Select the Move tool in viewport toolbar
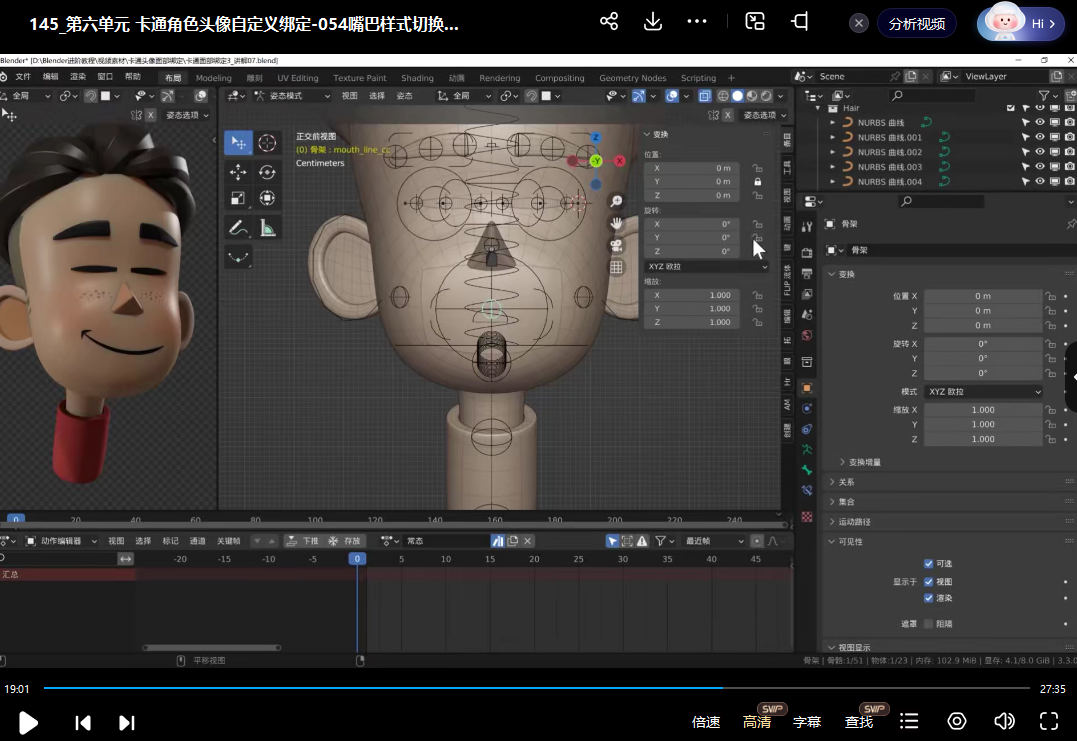 tap(238, 172)
